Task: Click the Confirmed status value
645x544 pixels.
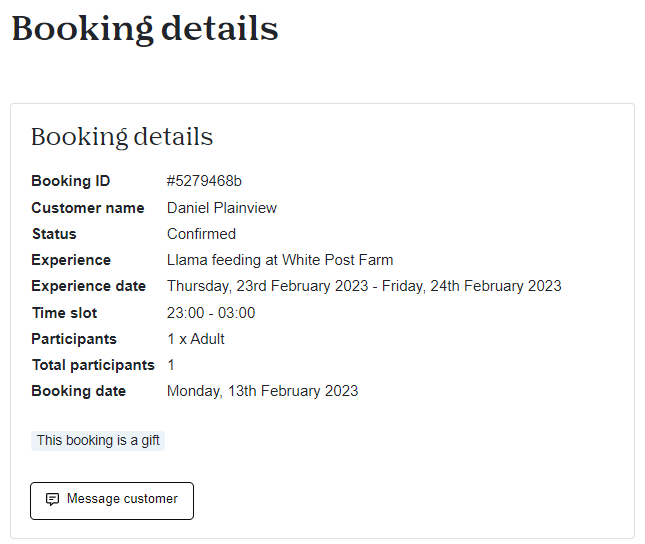Action: 201,234
